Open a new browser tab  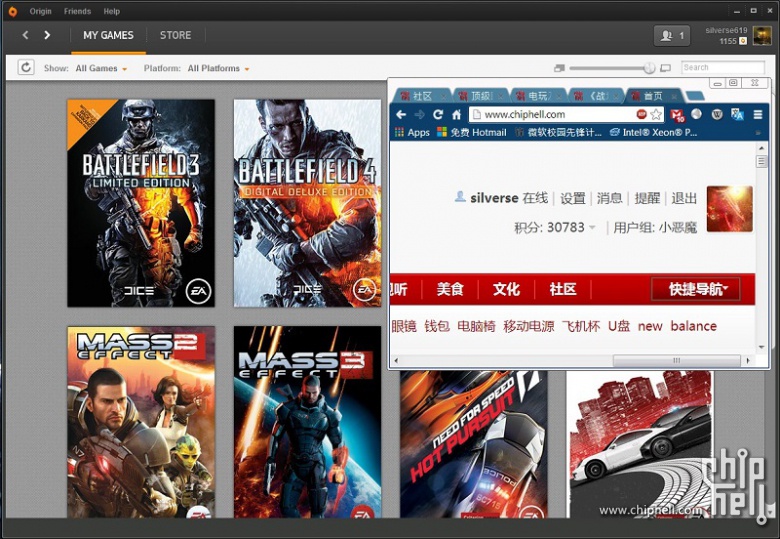[695, 95]
